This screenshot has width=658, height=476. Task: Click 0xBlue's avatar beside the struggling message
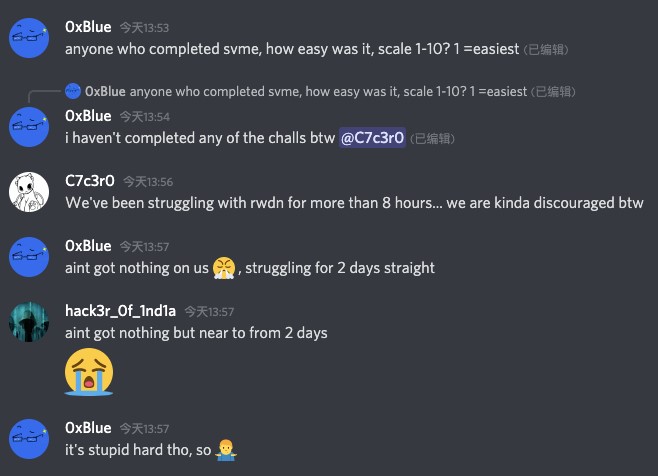(29, 257)
